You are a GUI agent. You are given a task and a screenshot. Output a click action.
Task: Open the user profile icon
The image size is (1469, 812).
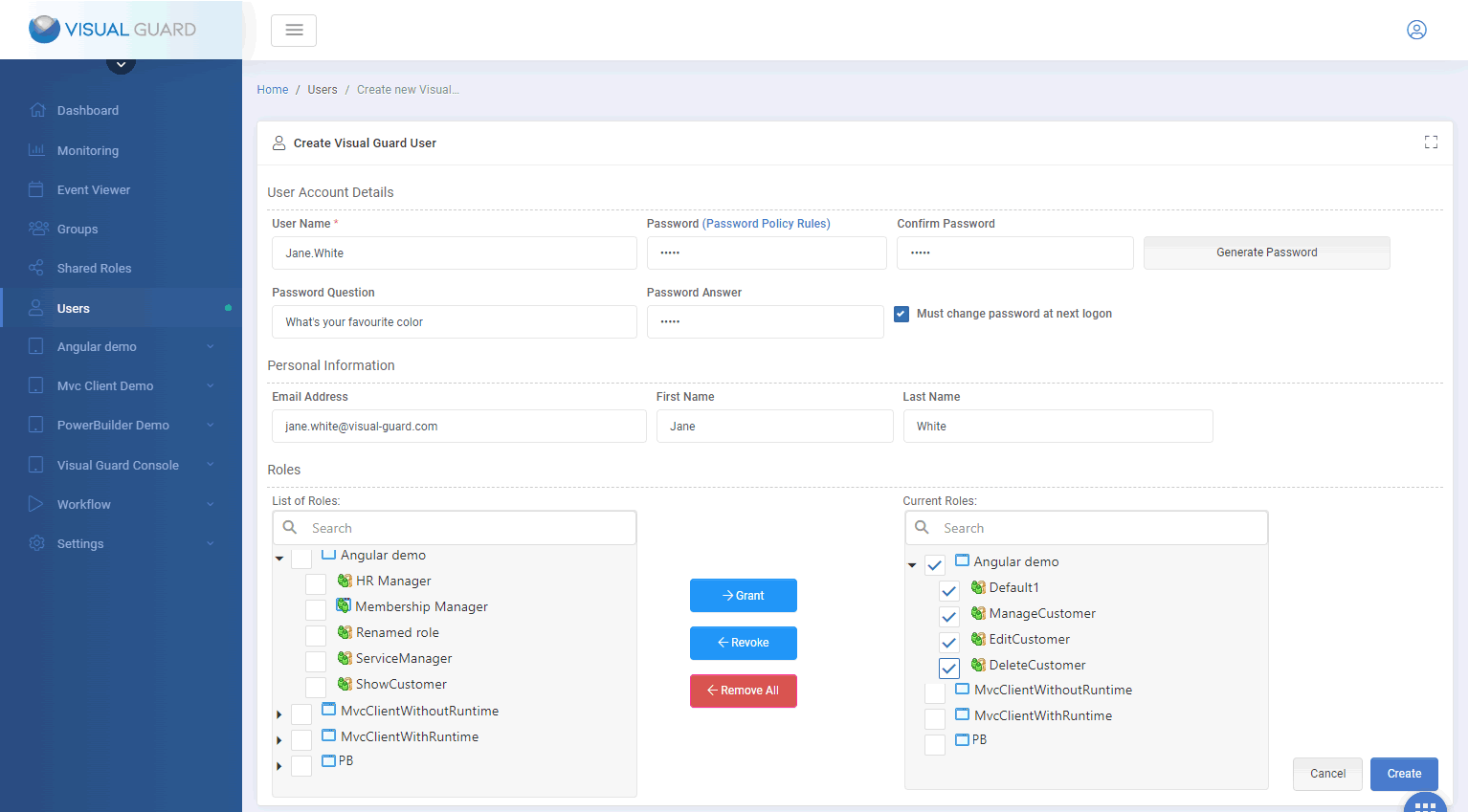pyautogui.click(x=1416, y=30)
